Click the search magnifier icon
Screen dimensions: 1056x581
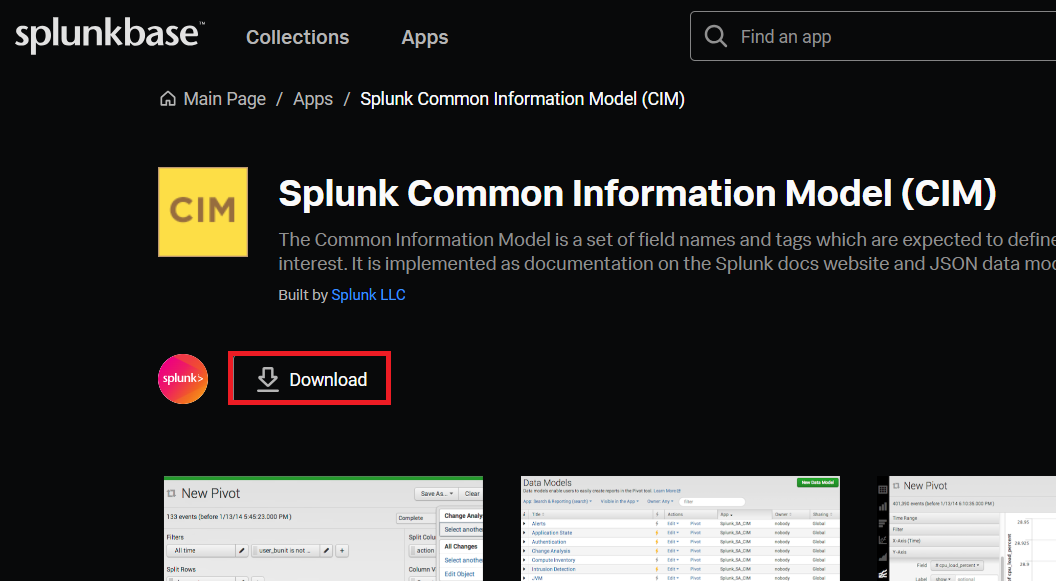point(715,37)
